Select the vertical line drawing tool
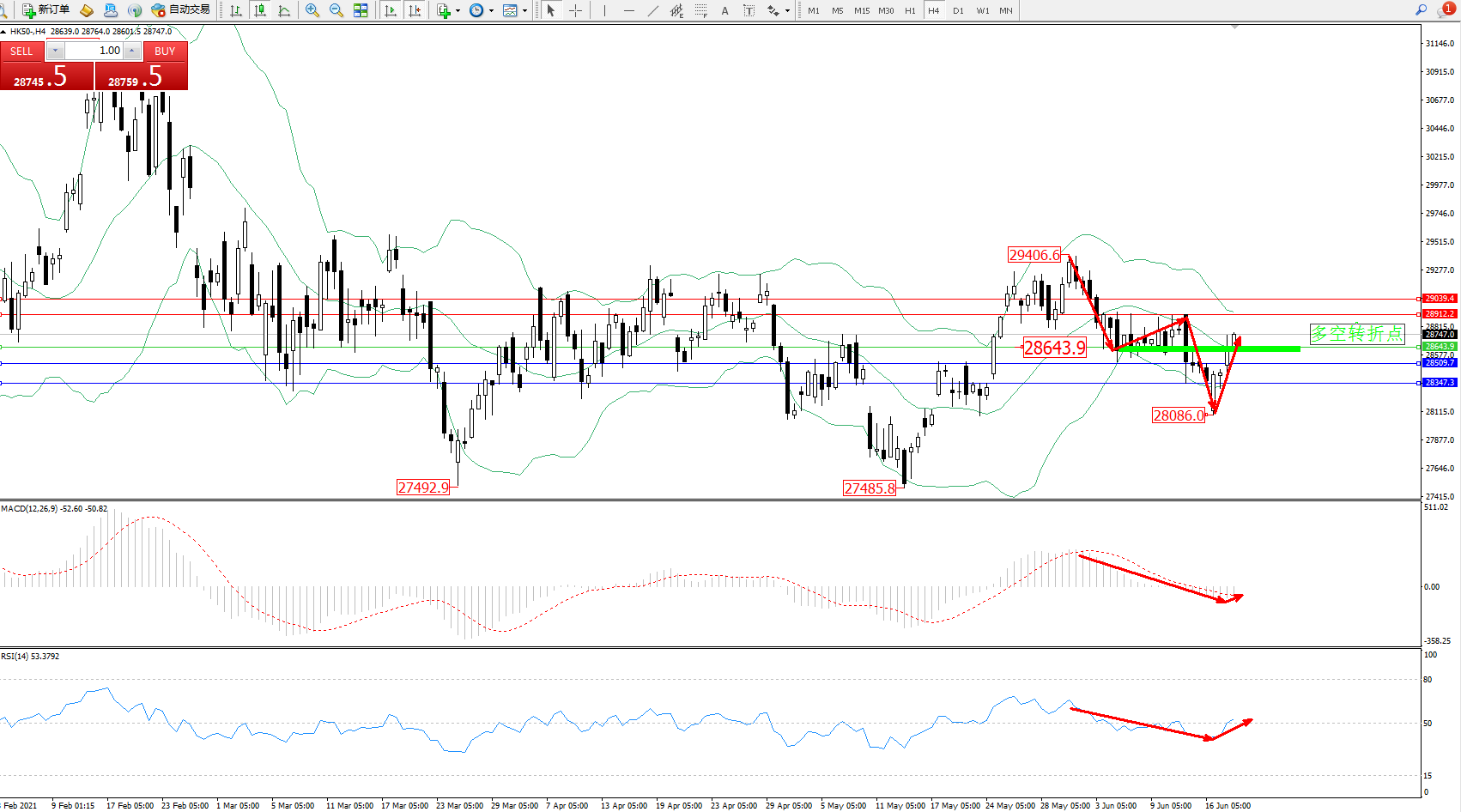This screenshot has width=1461, height=812. click(604, 10)
